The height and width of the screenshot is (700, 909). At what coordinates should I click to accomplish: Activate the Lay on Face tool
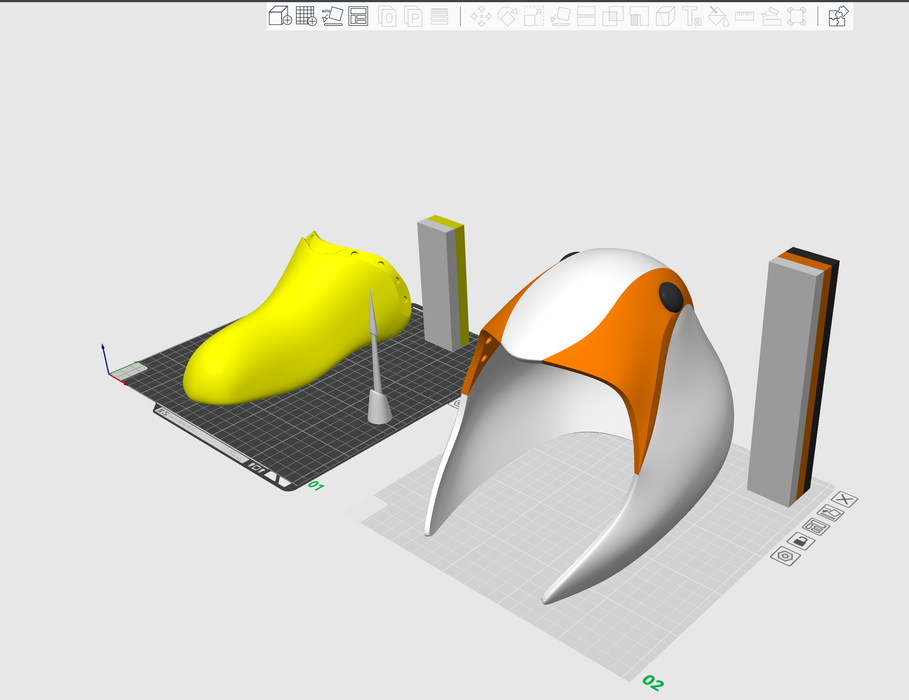pyautogui.click(x=561, y=16)
